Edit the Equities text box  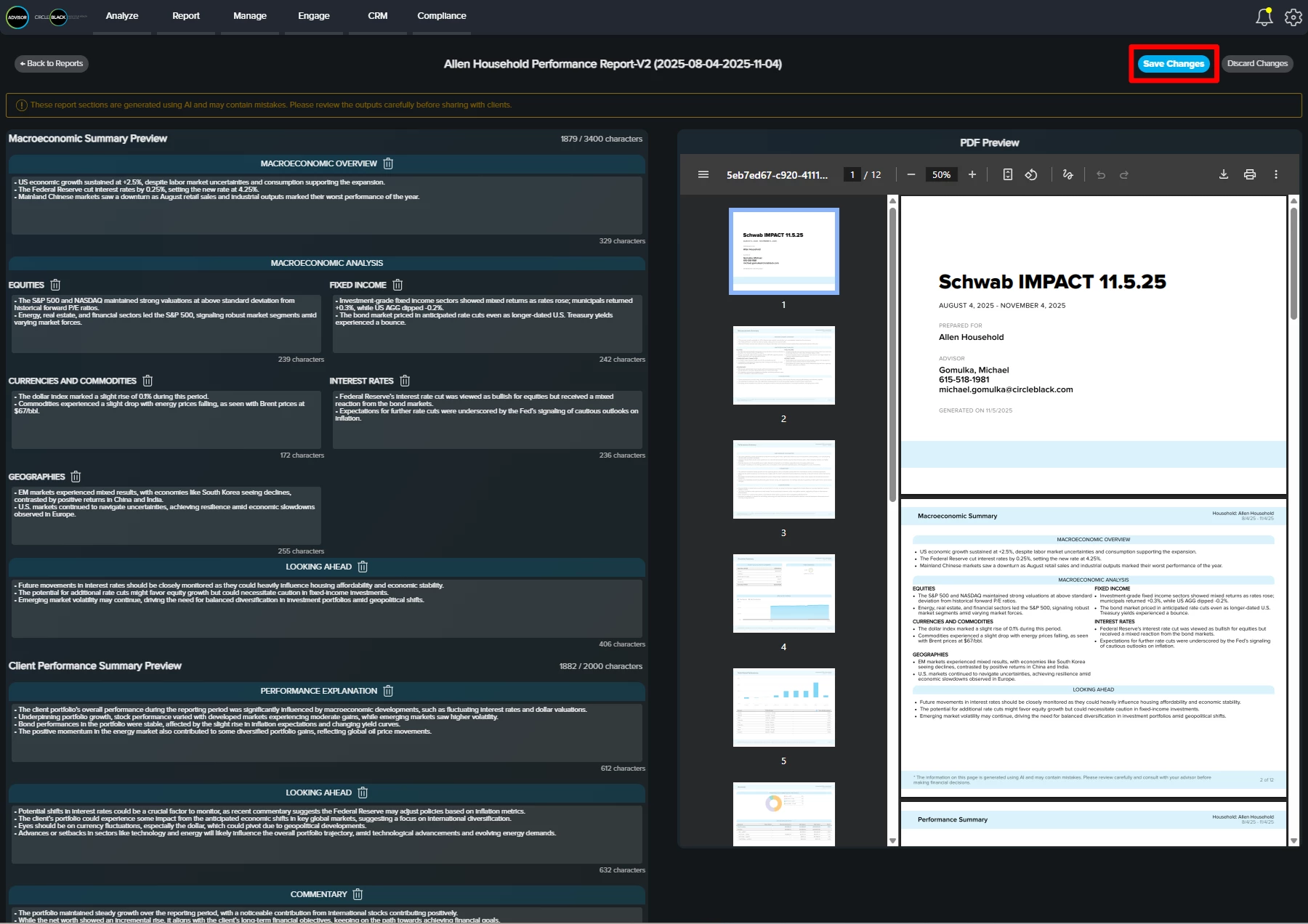(x=166, y=323)
